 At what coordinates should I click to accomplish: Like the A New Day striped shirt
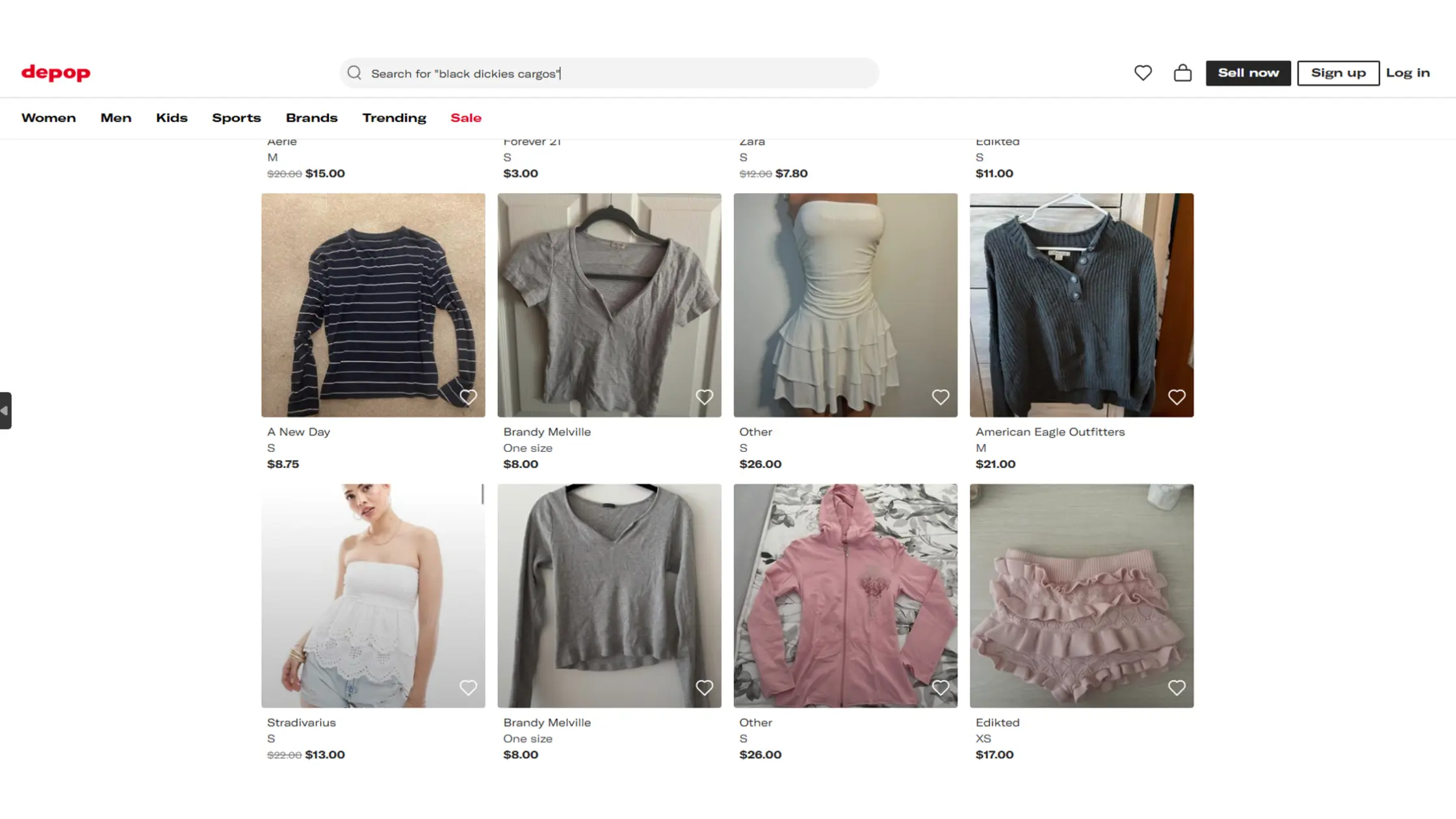469,396
